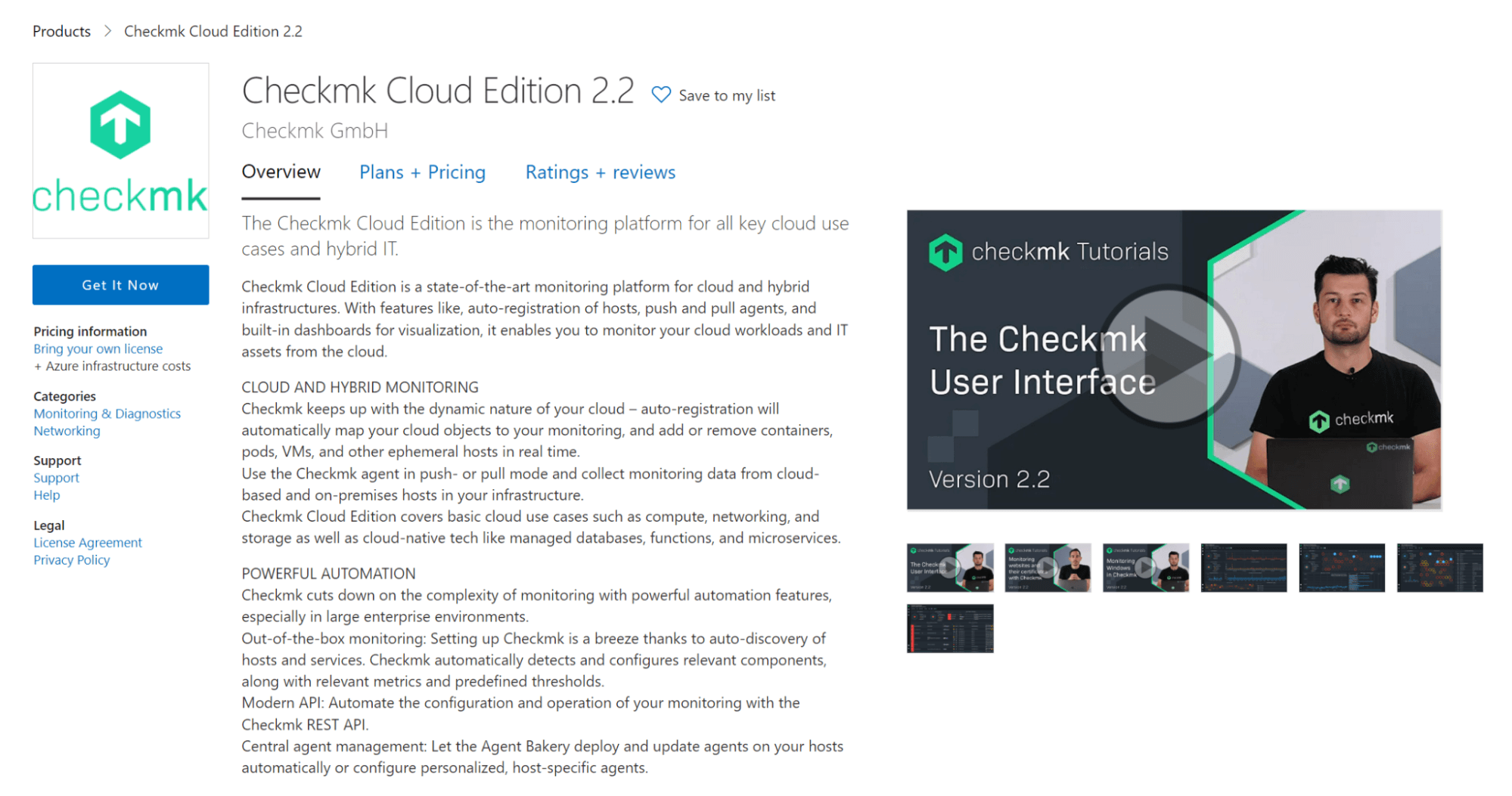Image resolution: width=1512 pixels, height=796 pixels.
Task: Click the Get It Now button
Action: click(120, 285)
